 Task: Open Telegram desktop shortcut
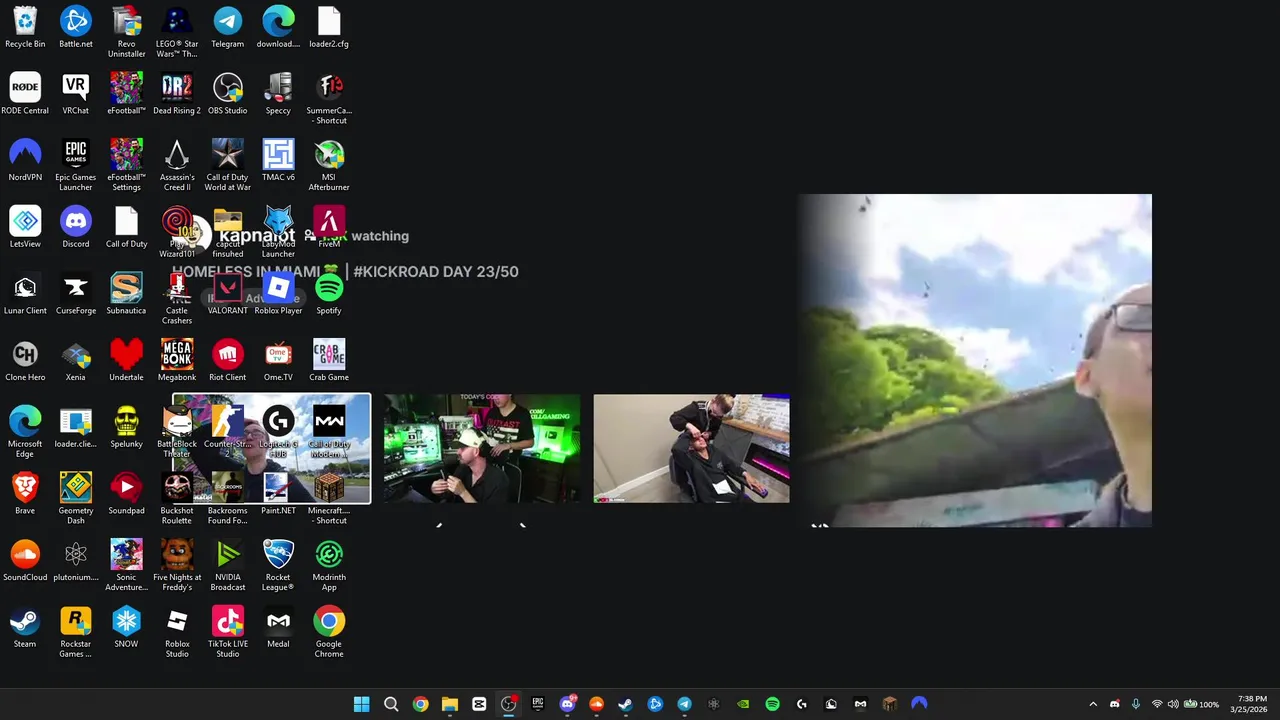click(x=227, y=27)
